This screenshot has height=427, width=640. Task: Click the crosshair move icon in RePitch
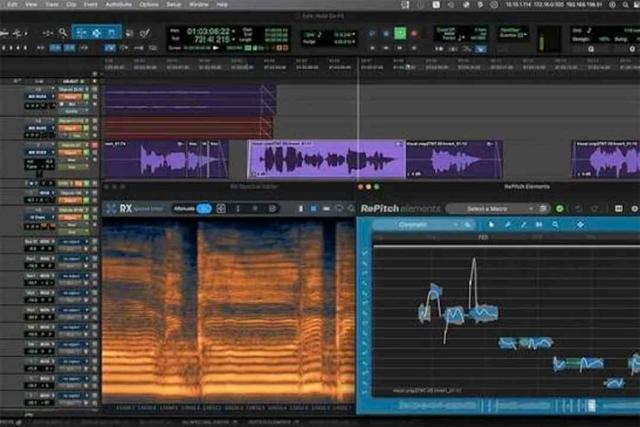click(580, 225)
